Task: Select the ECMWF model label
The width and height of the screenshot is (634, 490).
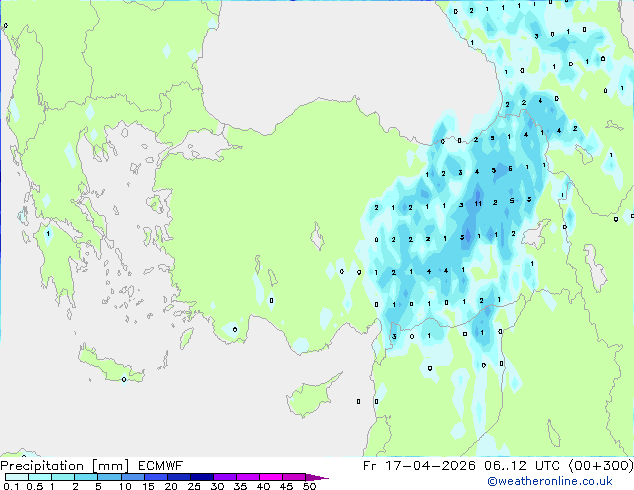Action: [x=161, y=466]
